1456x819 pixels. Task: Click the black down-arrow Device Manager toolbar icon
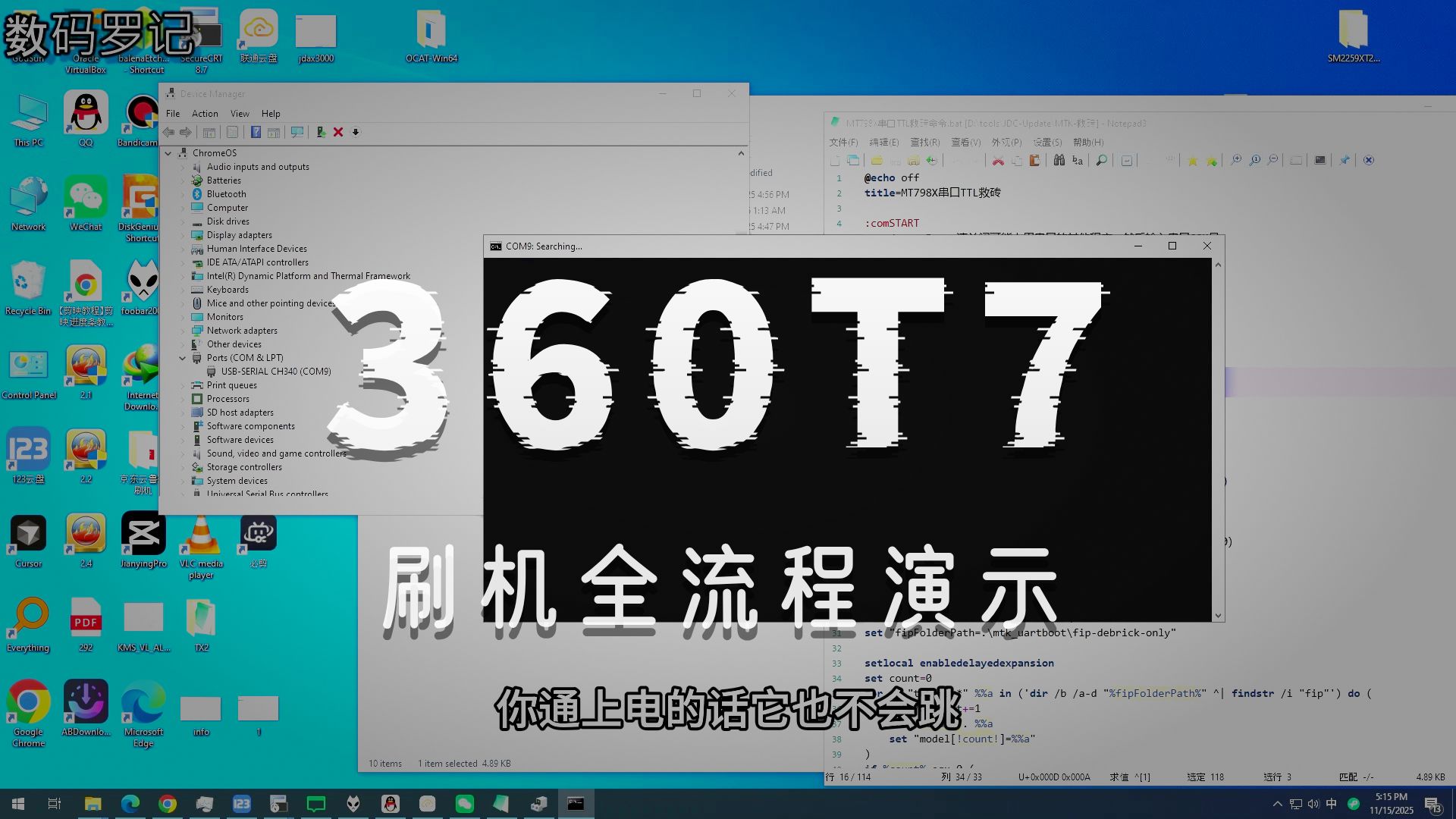coord(355,132)
